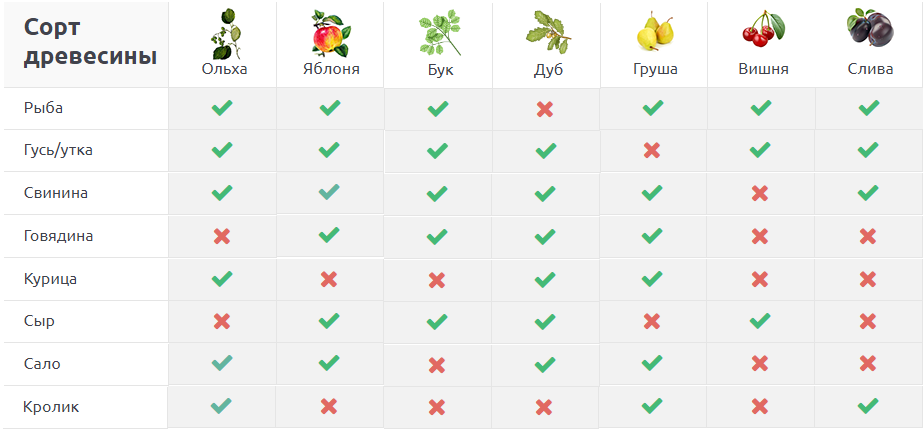This screenshot has width=923, height=429.
Task: Click the Сорт древесины header cell
Action: click(x=86, y=43)
